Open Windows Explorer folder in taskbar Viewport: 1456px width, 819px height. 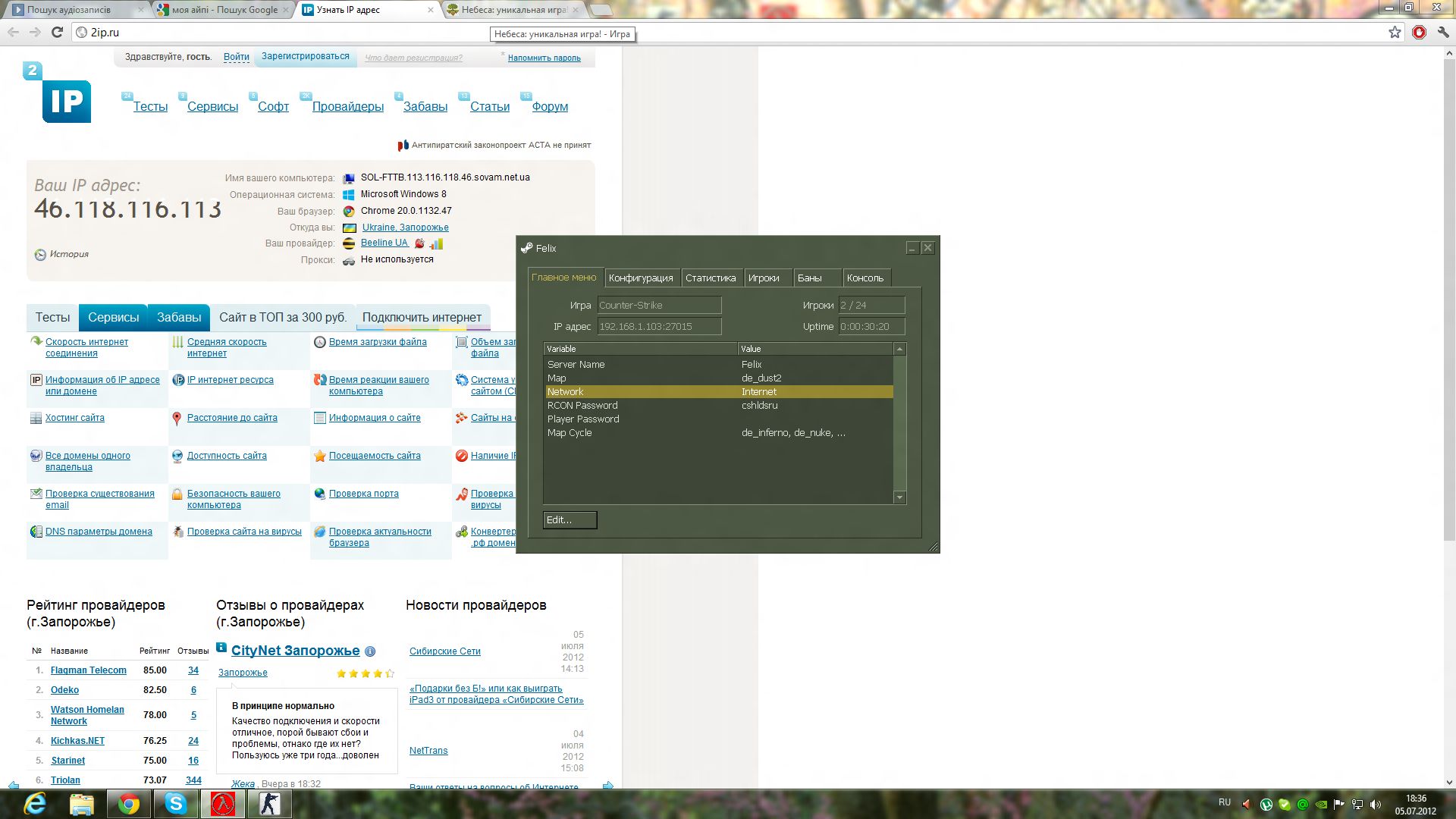pyautogui.click(x=81, y=804)
